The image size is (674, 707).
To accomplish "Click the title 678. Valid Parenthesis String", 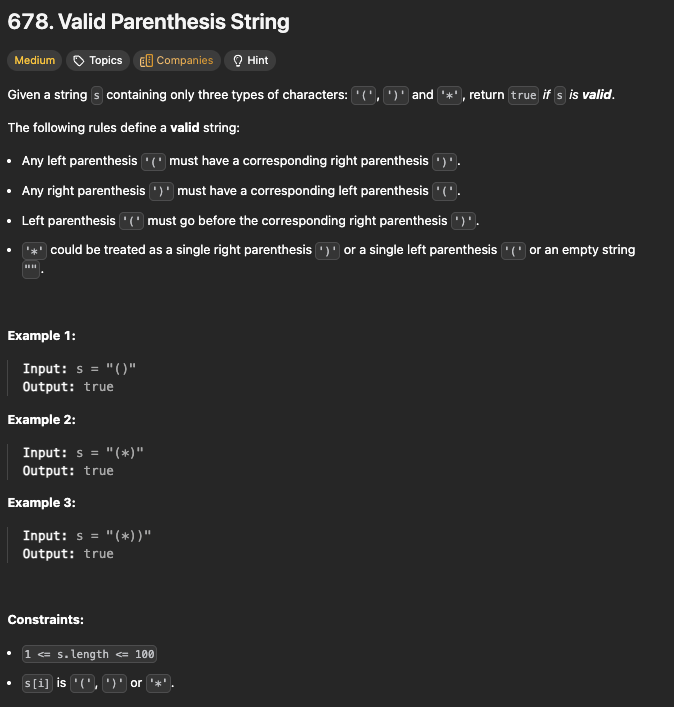I will pyautogui.click(x=148, y=22).
